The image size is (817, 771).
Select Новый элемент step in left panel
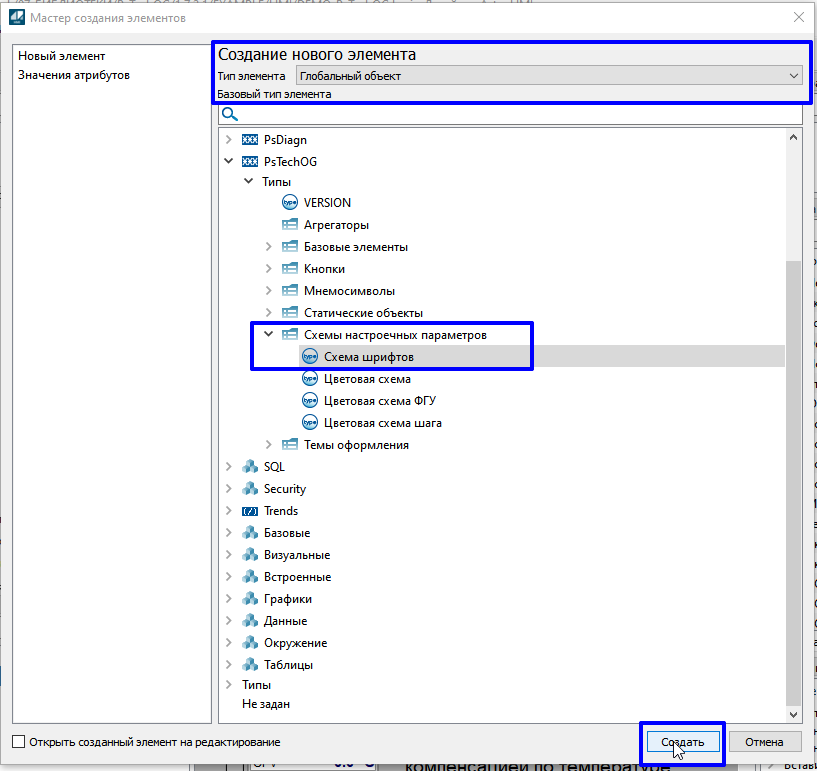pyautogui.click(x=61, y=56)
